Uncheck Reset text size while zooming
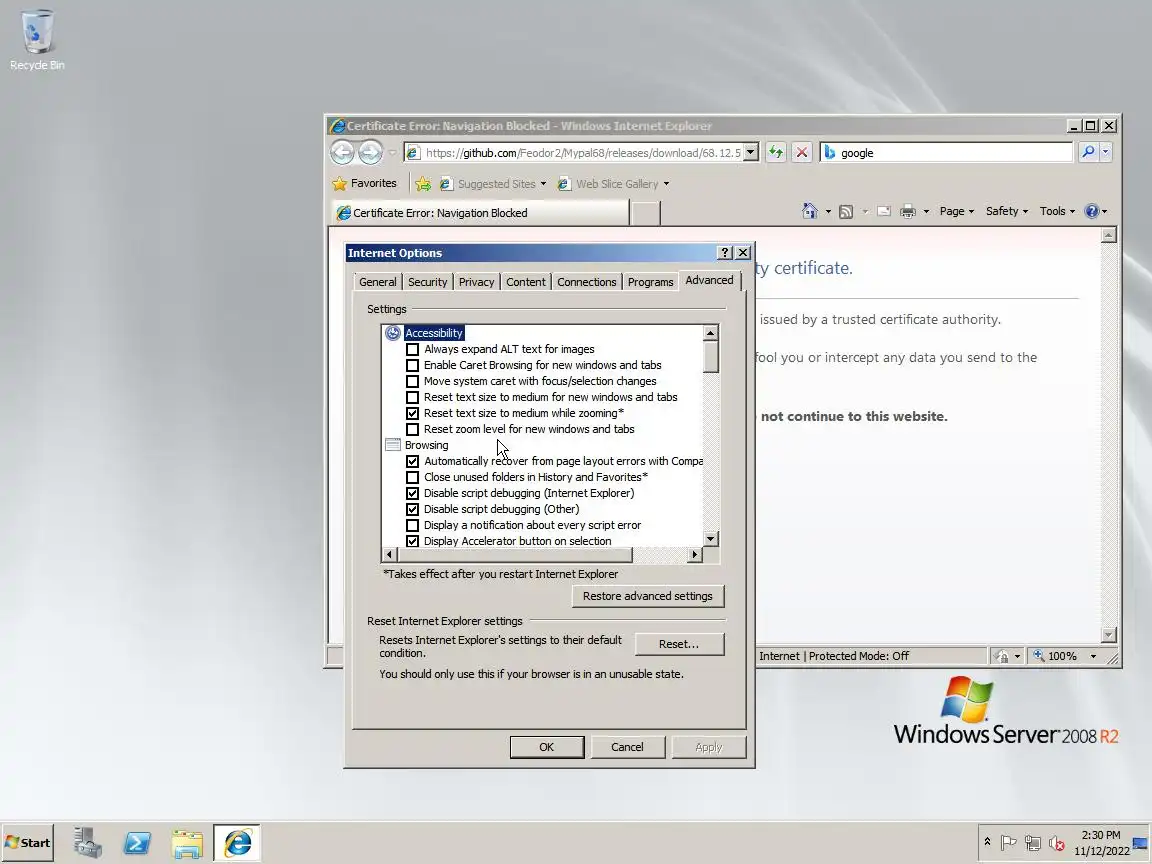 (x=412, y=413)
